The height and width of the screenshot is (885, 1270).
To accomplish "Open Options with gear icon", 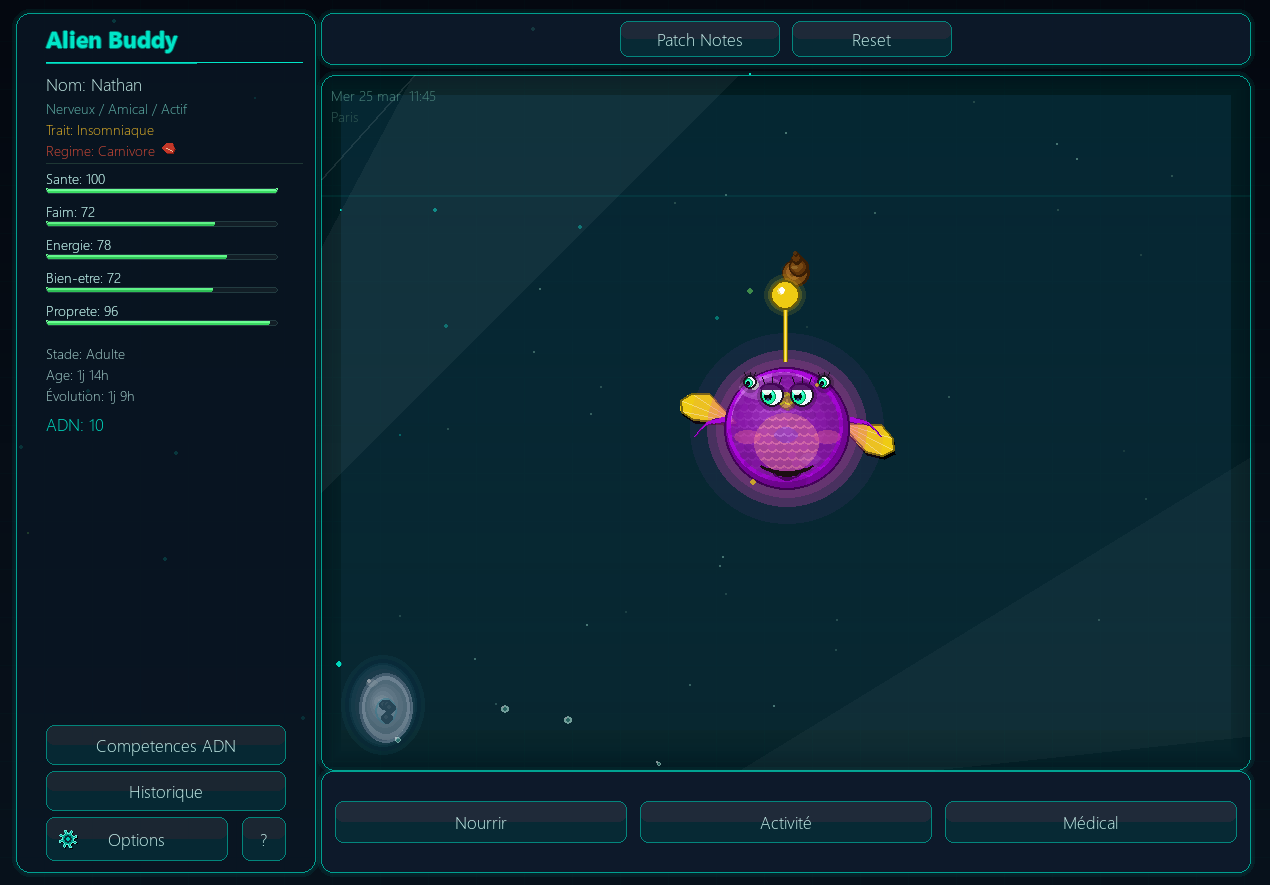I will pos(137,840).
